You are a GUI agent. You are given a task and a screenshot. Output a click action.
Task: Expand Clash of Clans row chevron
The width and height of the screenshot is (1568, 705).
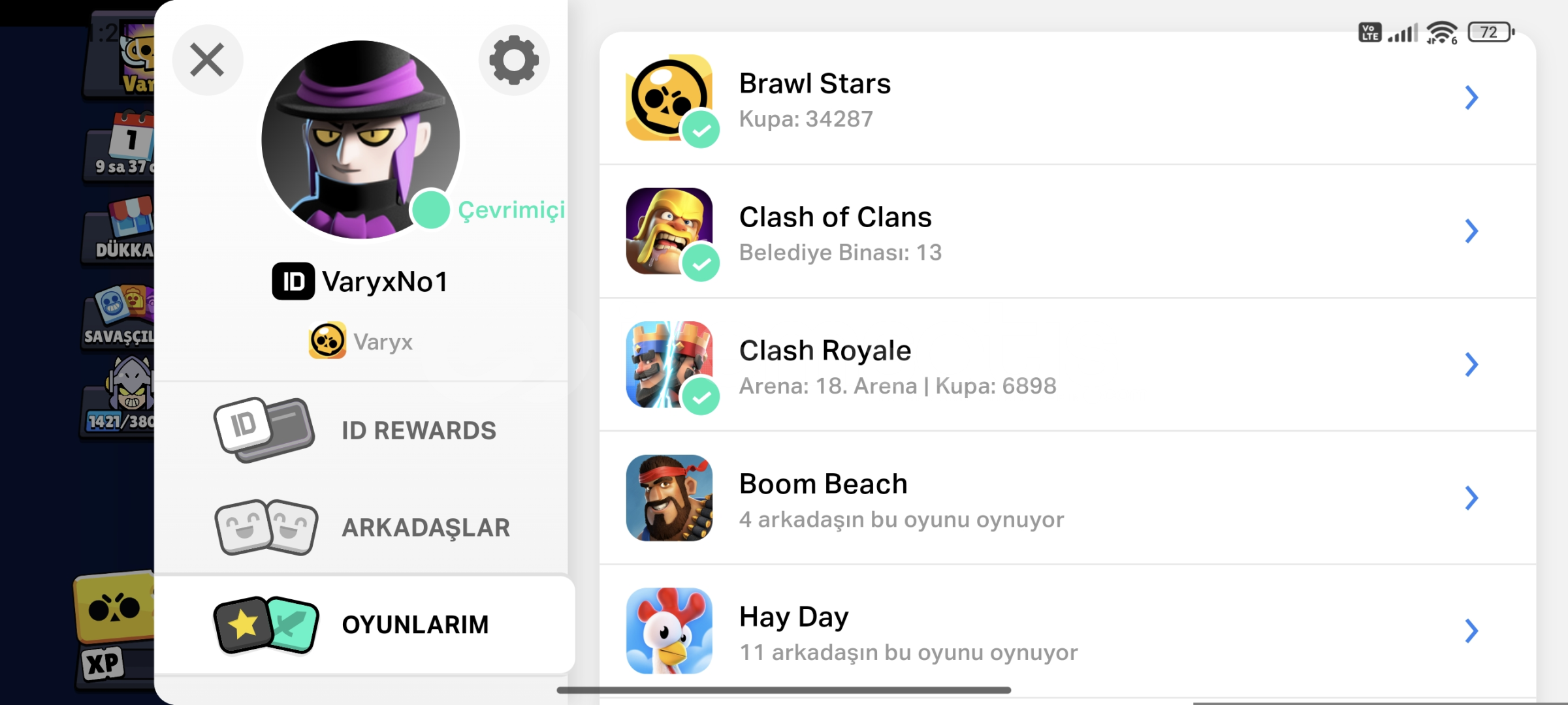pos(1471,231)
